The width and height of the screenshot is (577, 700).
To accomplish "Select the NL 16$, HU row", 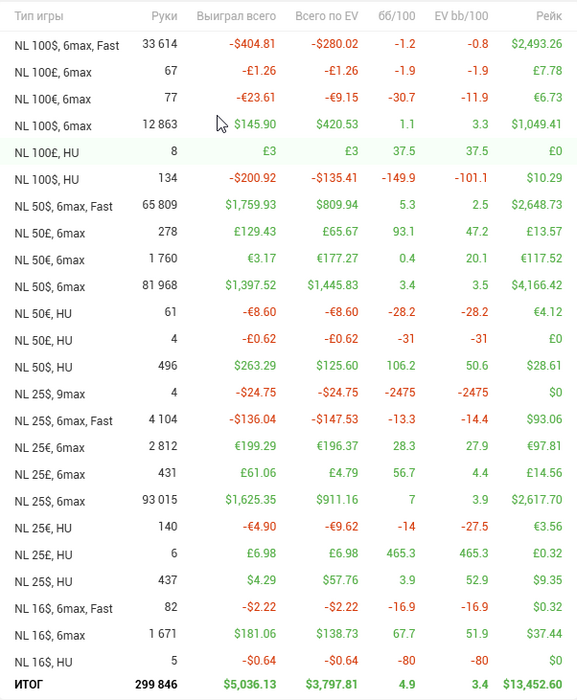I will pyautogui.click(x=288, y=660).
